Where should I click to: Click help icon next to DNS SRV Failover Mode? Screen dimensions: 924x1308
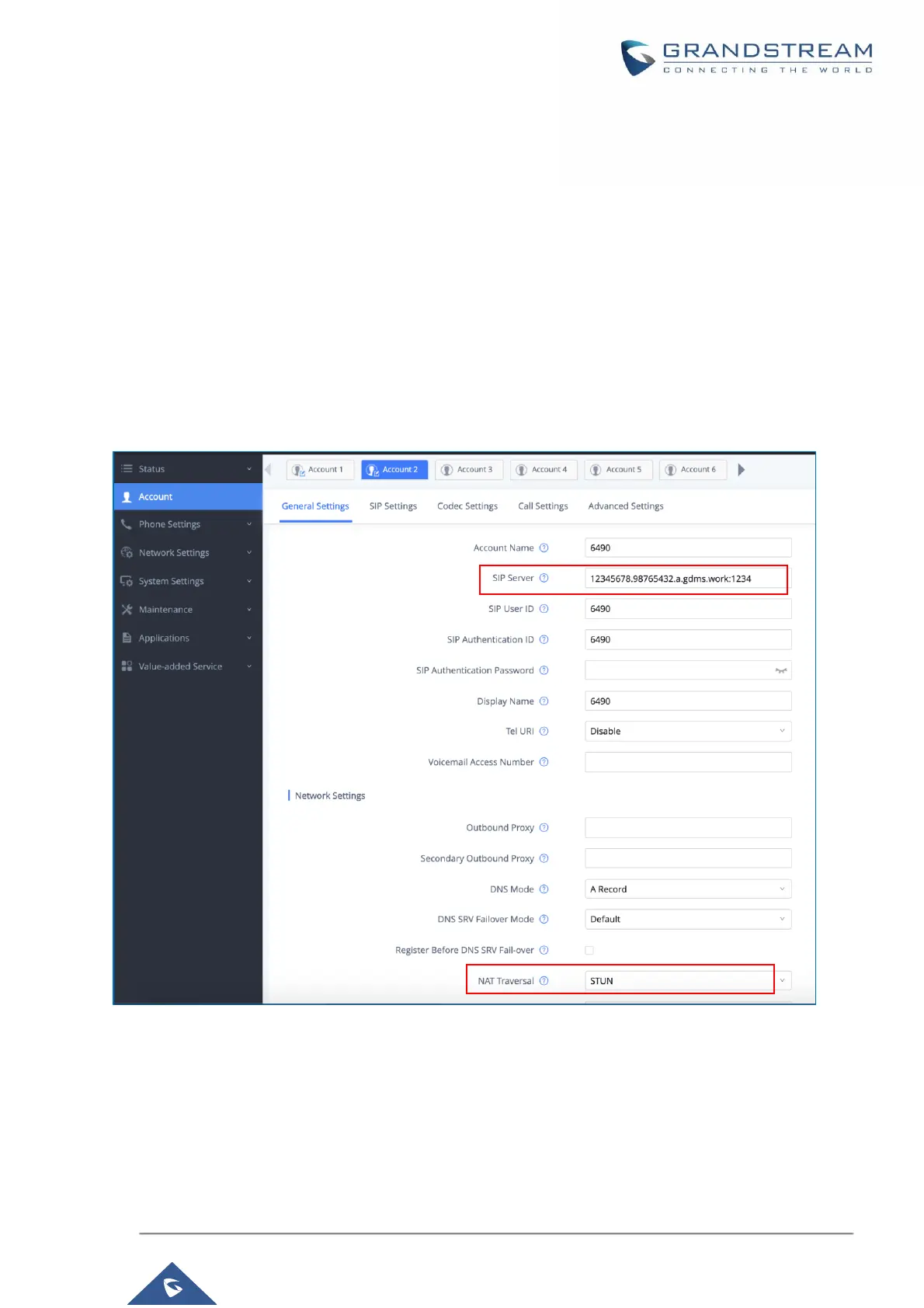tap(544, 920)
